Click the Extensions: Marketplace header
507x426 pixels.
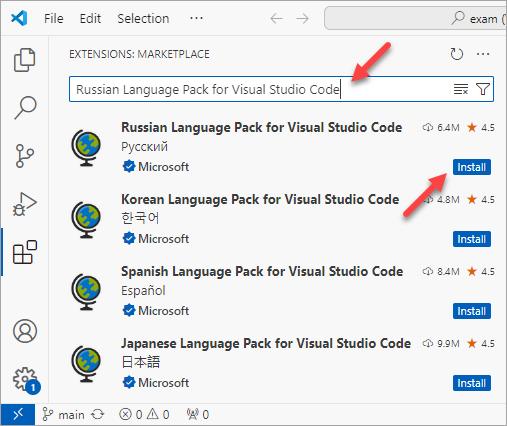pyautogui.click(x=139, y=54)
